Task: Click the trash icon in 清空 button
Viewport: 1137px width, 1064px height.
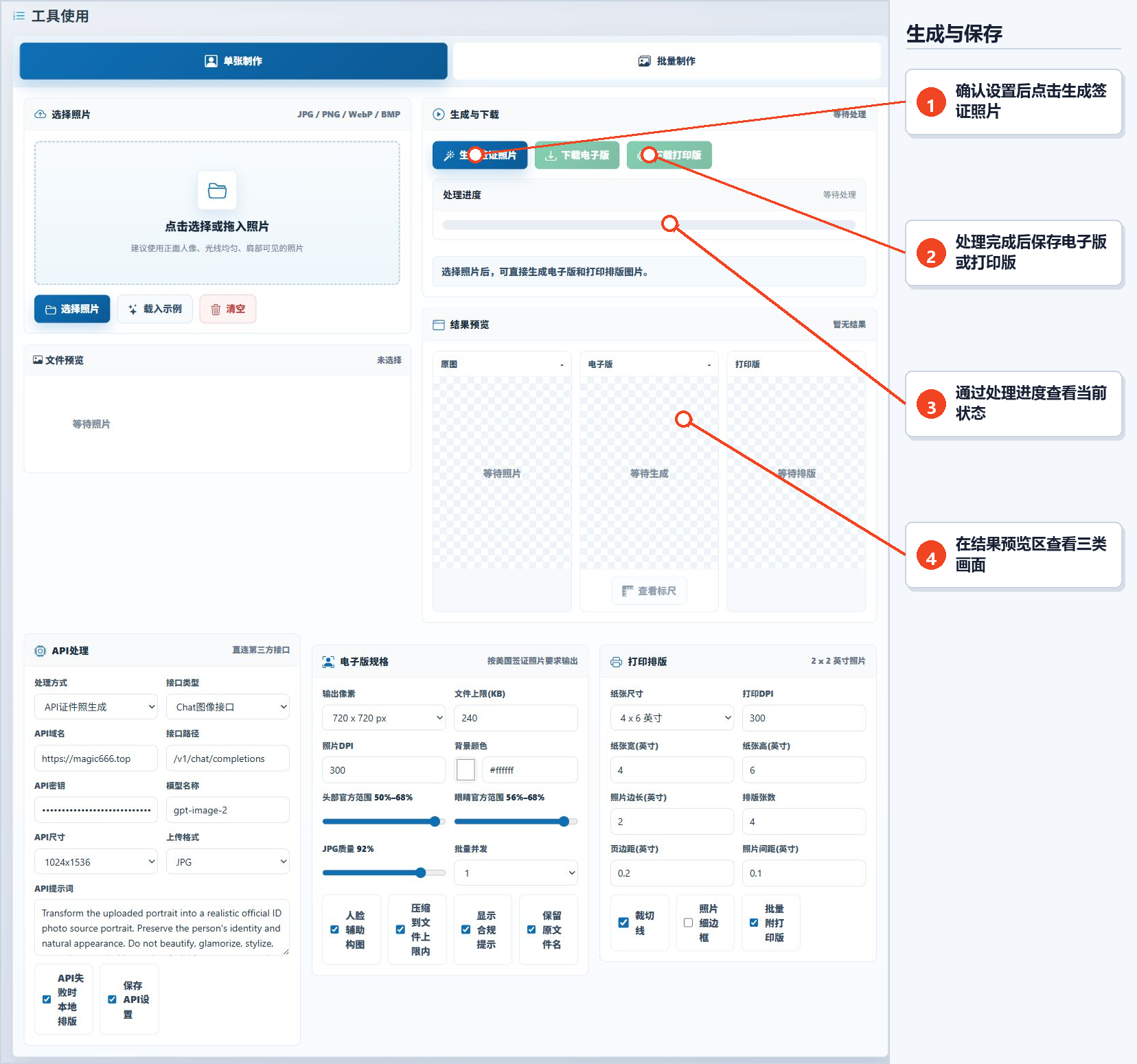Action: pyautogui.click(x=216, y=310)
